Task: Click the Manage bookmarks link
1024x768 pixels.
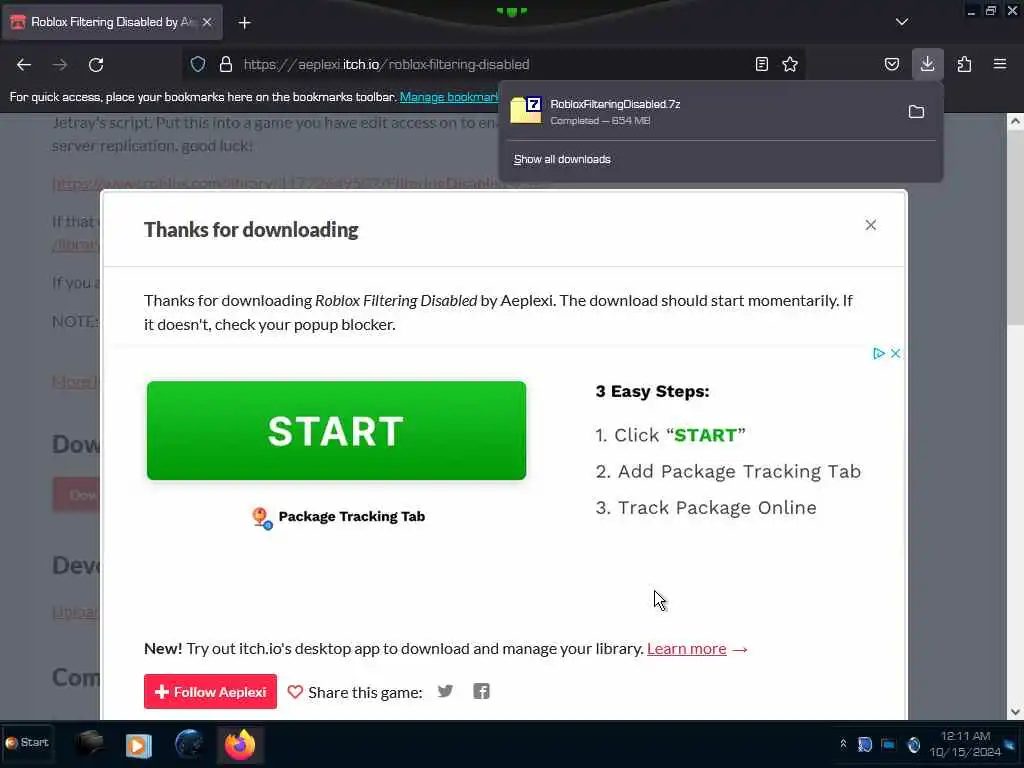Action: [x=449, y=97]
